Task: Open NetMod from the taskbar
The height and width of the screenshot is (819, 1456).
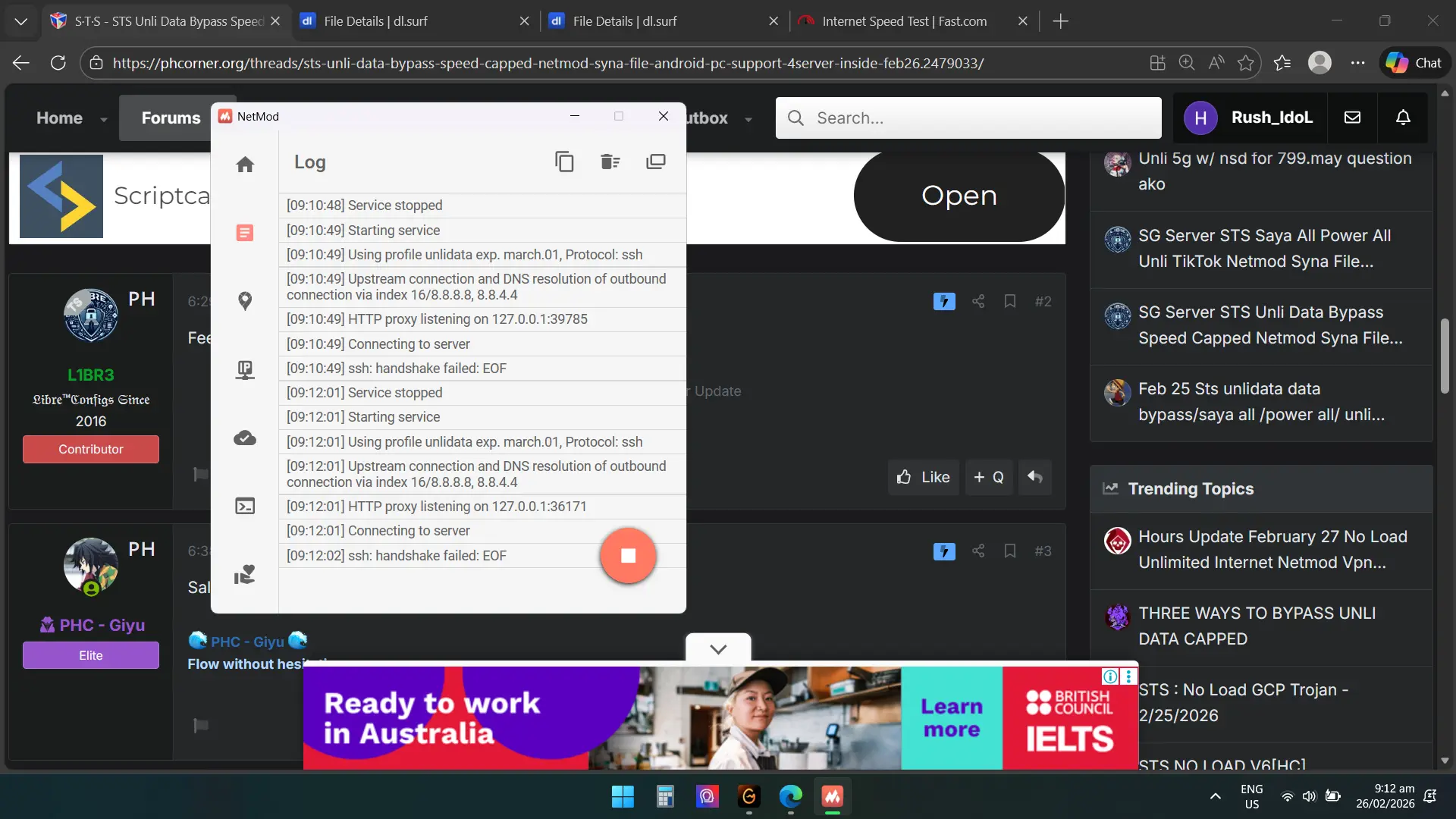Action: tap(833, 796)
